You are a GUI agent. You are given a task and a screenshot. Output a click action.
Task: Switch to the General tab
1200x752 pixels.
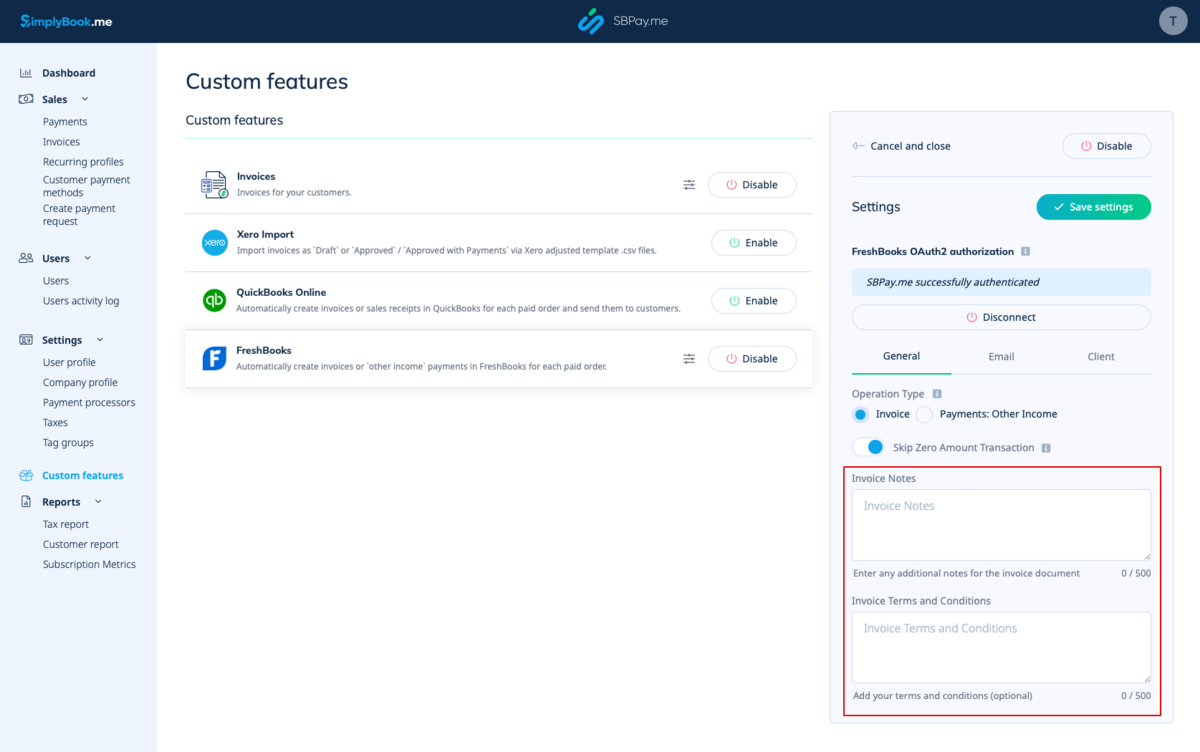coord(902,356)
